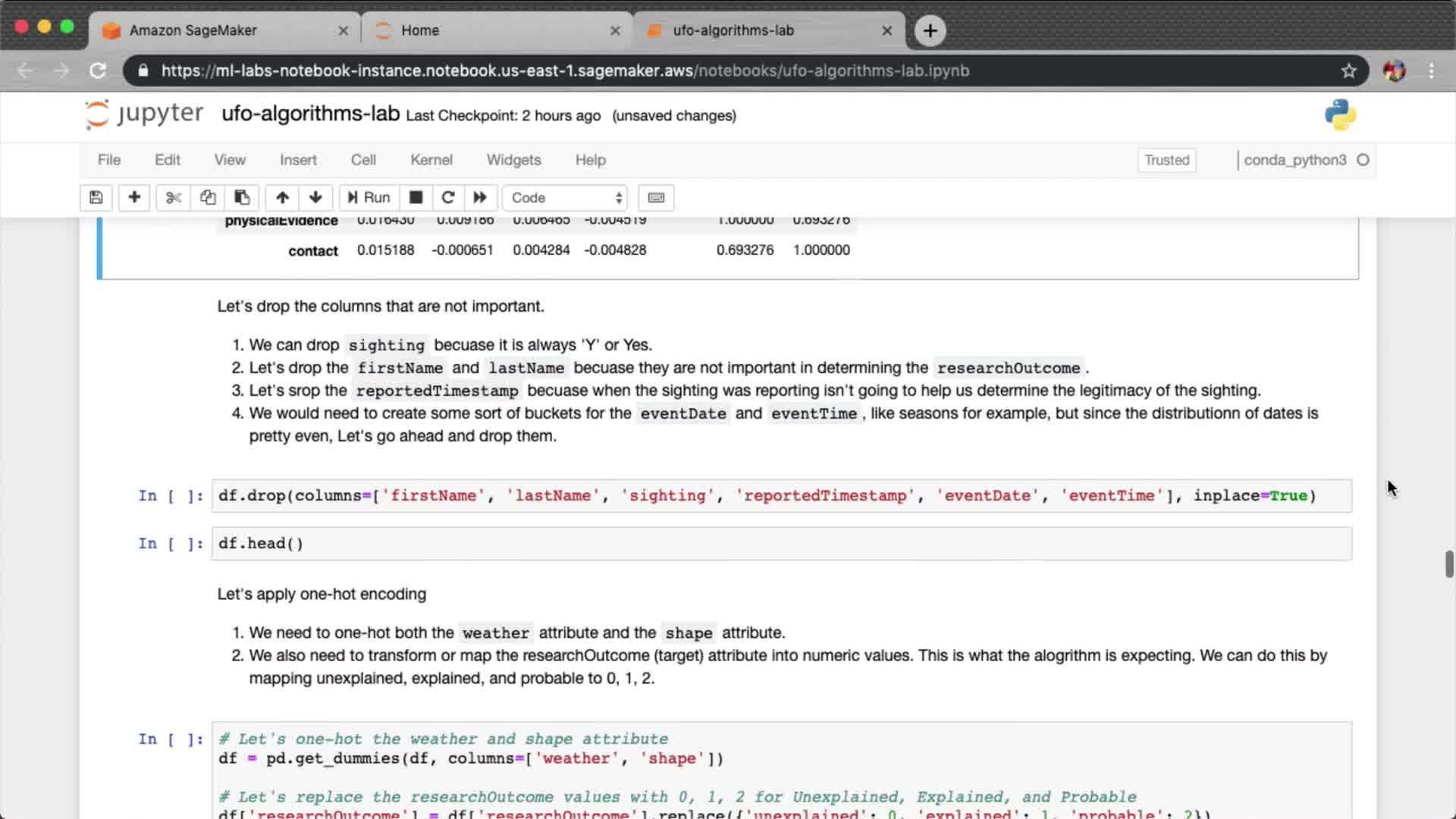Open the command palette keyboard icon
Screen dimensions: 1456x819
pos(656,198)
